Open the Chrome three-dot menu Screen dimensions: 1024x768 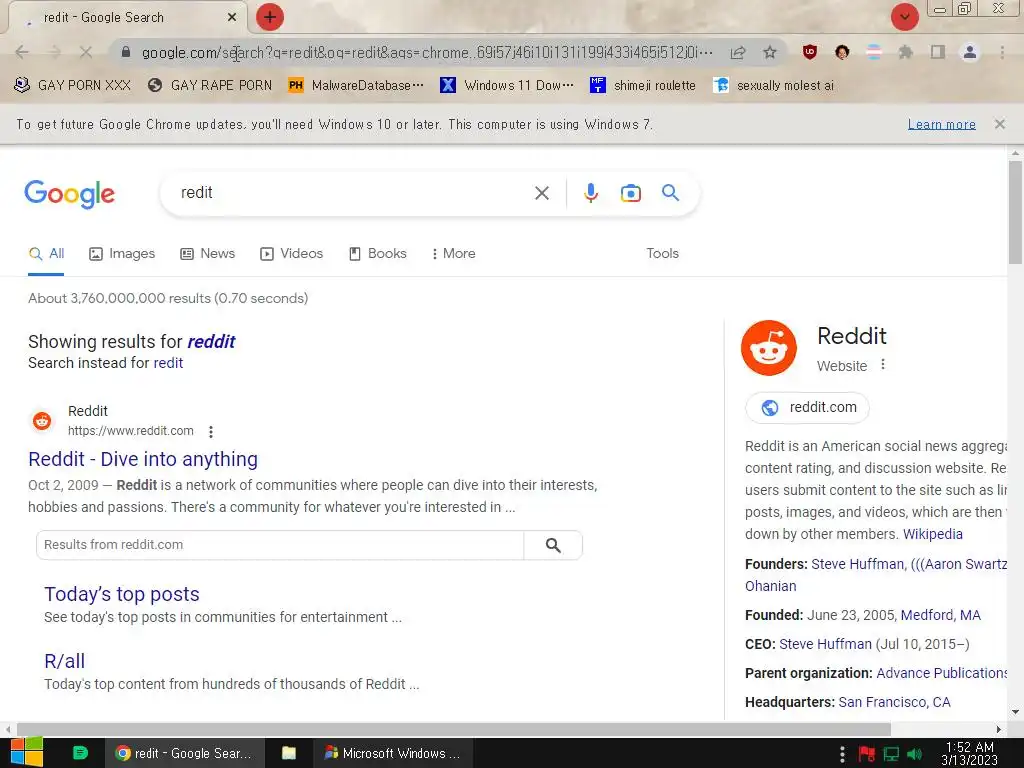(x=1002, y=52)
